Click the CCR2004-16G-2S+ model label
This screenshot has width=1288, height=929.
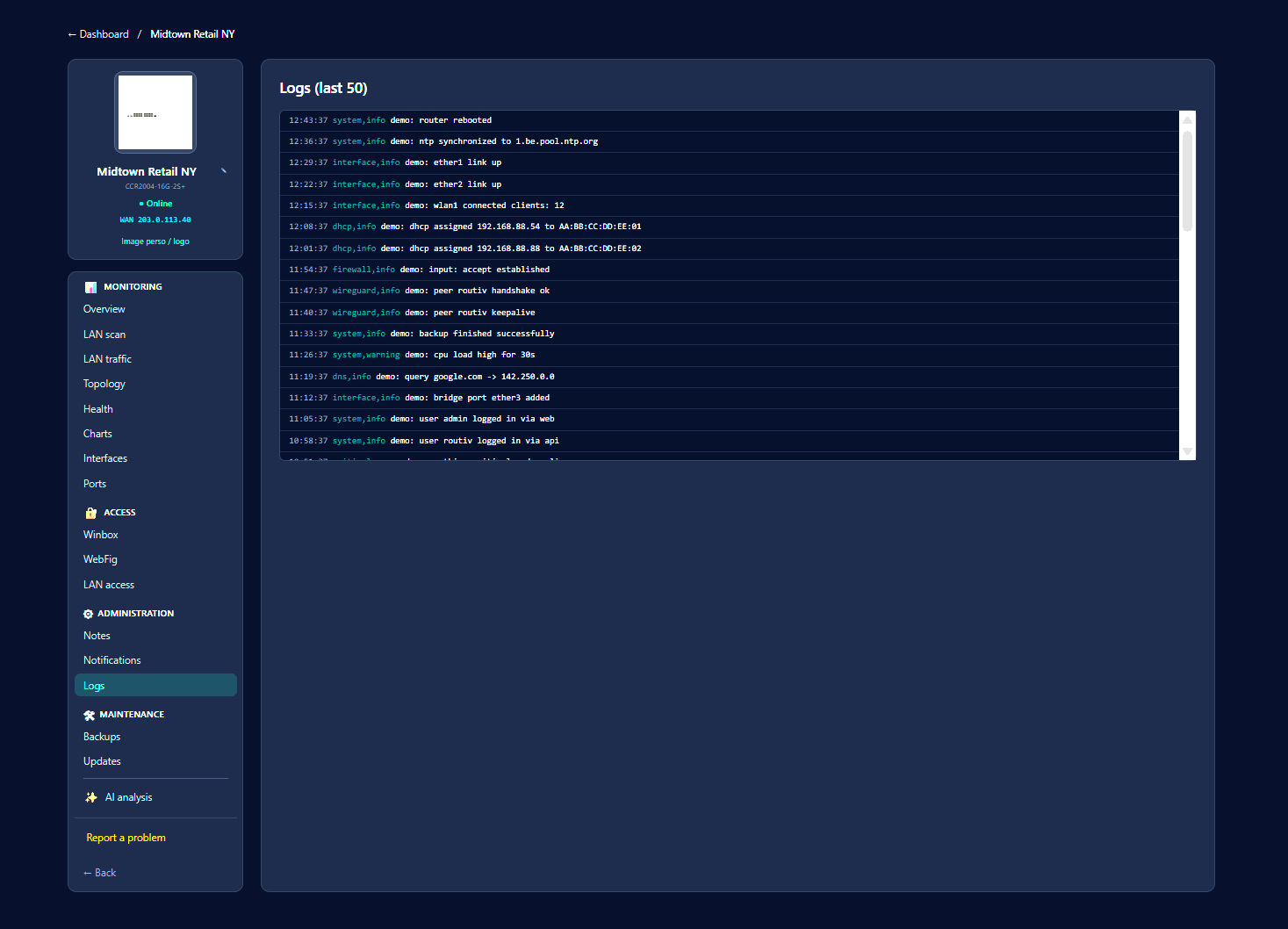tap(155, 186)
